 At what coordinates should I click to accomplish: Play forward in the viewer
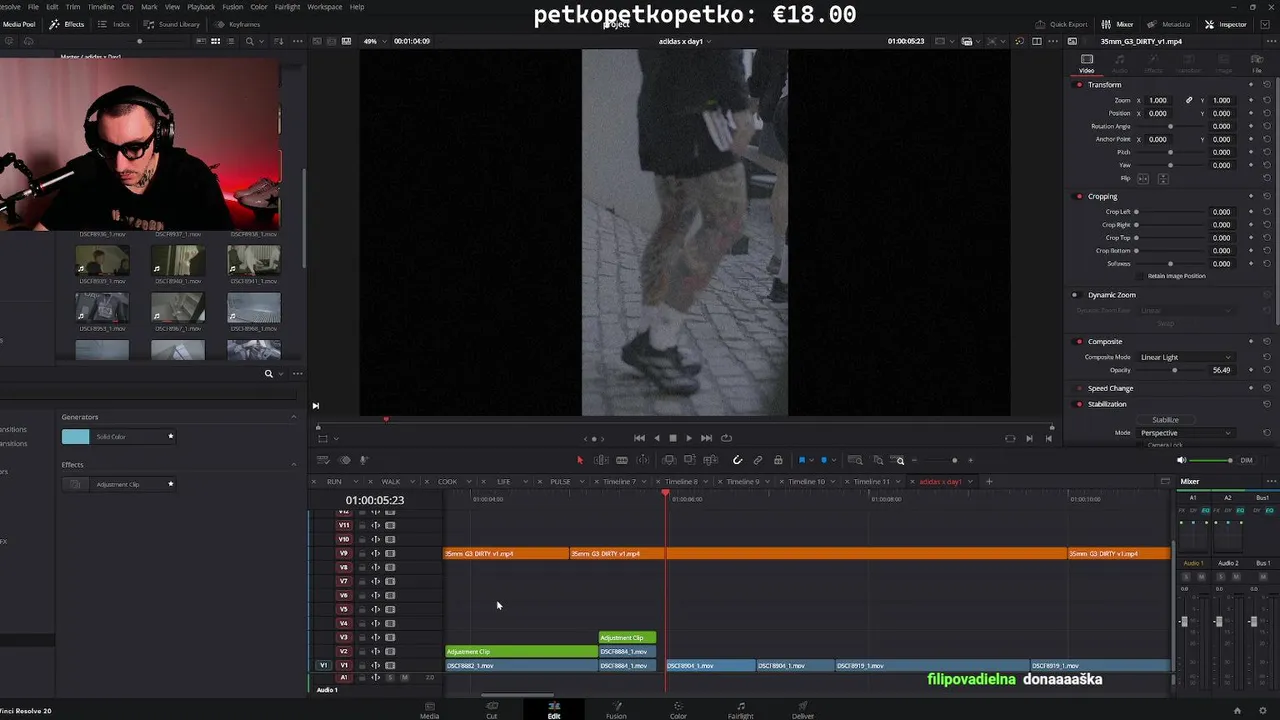pyautogui.click(x=688, y=438)
